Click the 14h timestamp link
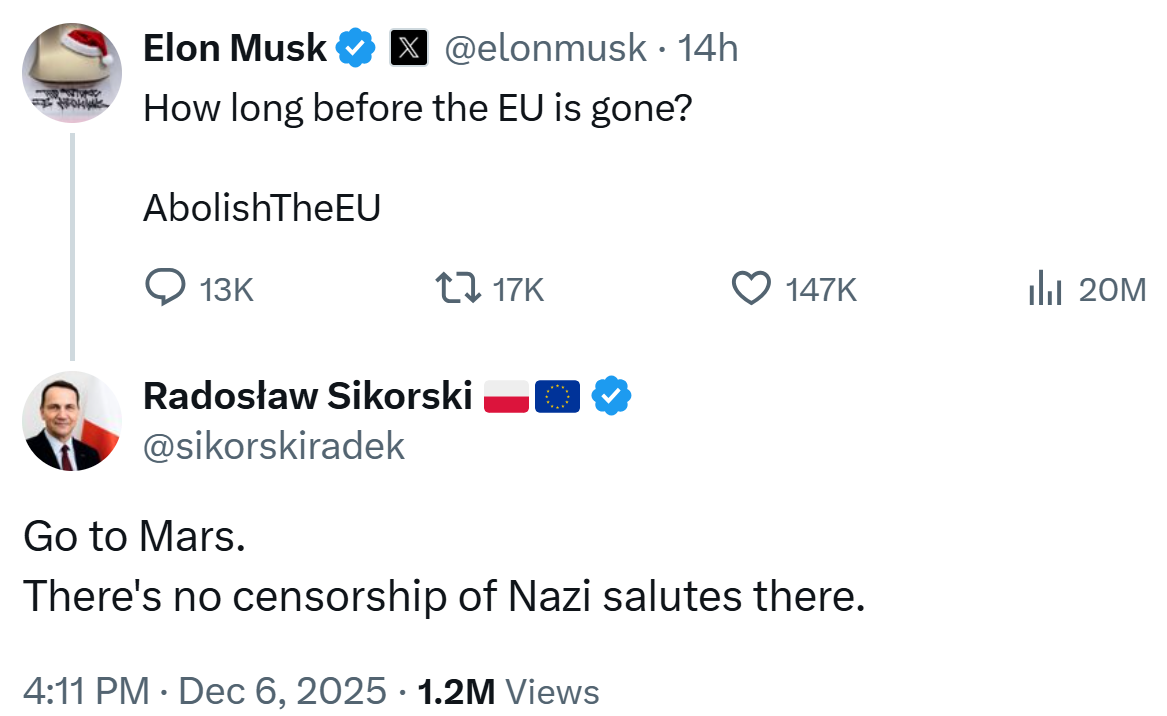1167x716 pixels. click(x=708, y=48)
